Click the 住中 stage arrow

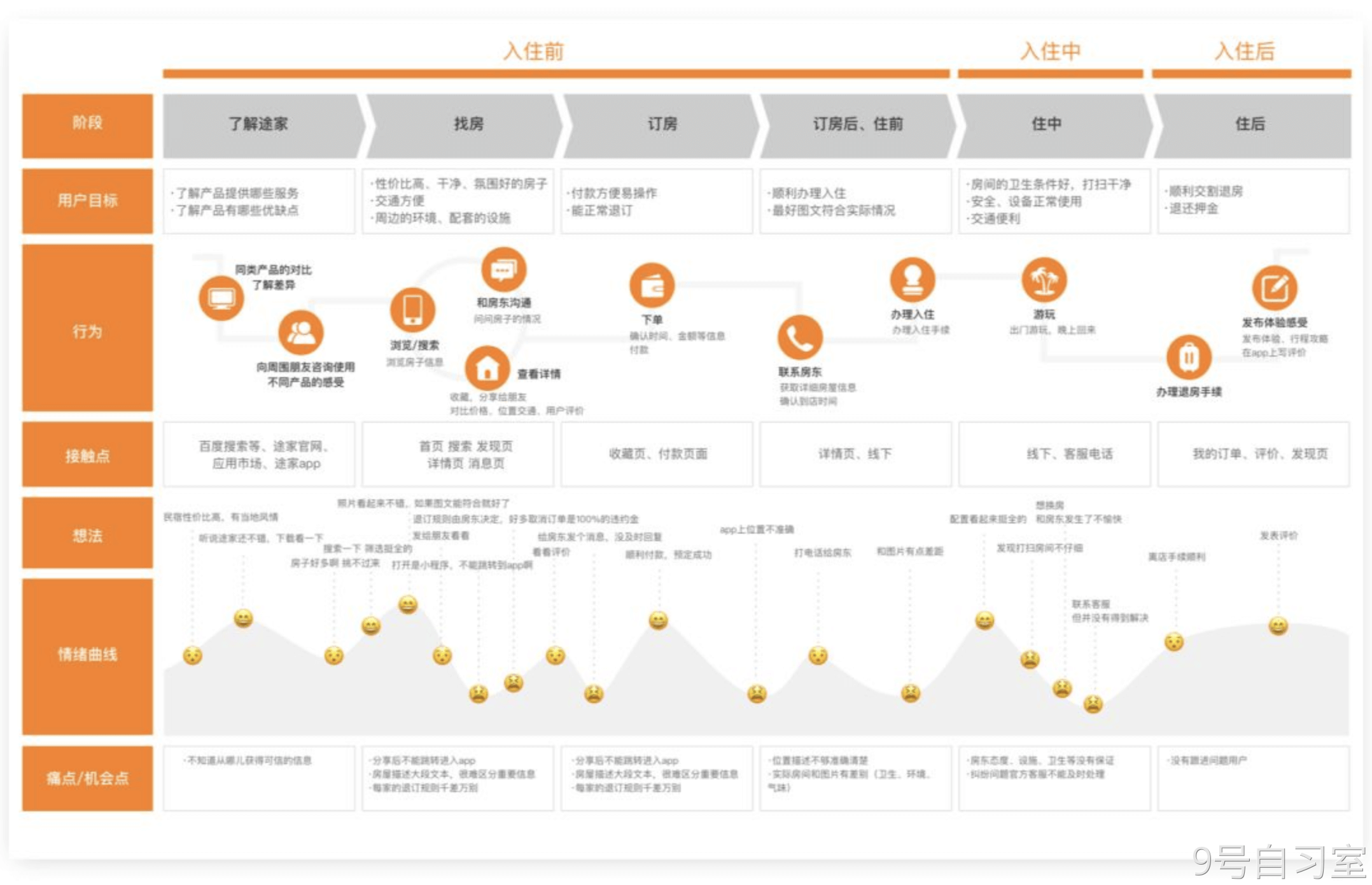[1054, 125]
